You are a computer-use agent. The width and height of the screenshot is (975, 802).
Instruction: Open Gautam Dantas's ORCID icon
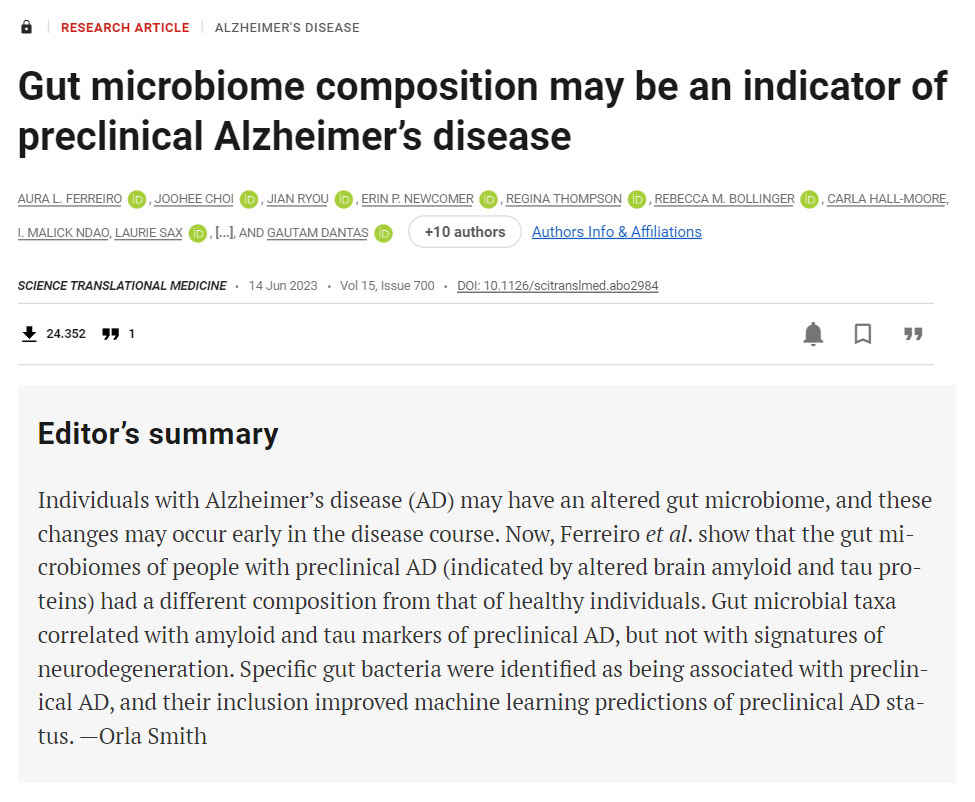(383, 233)
